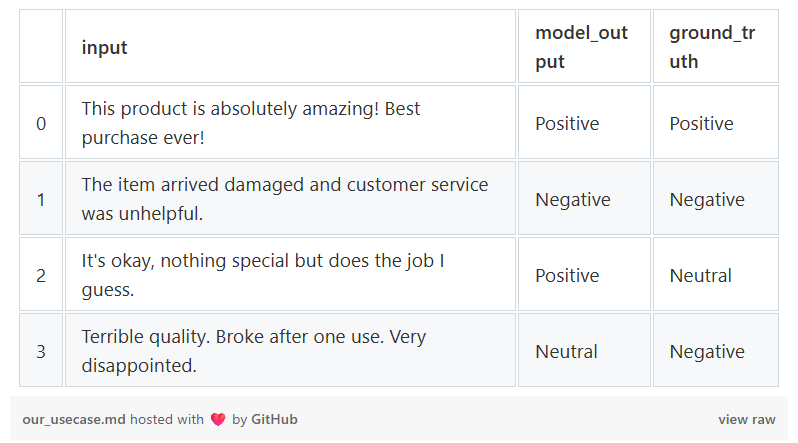
Task: Click the Negative model output in row 1
Action: tap(572, 199)
